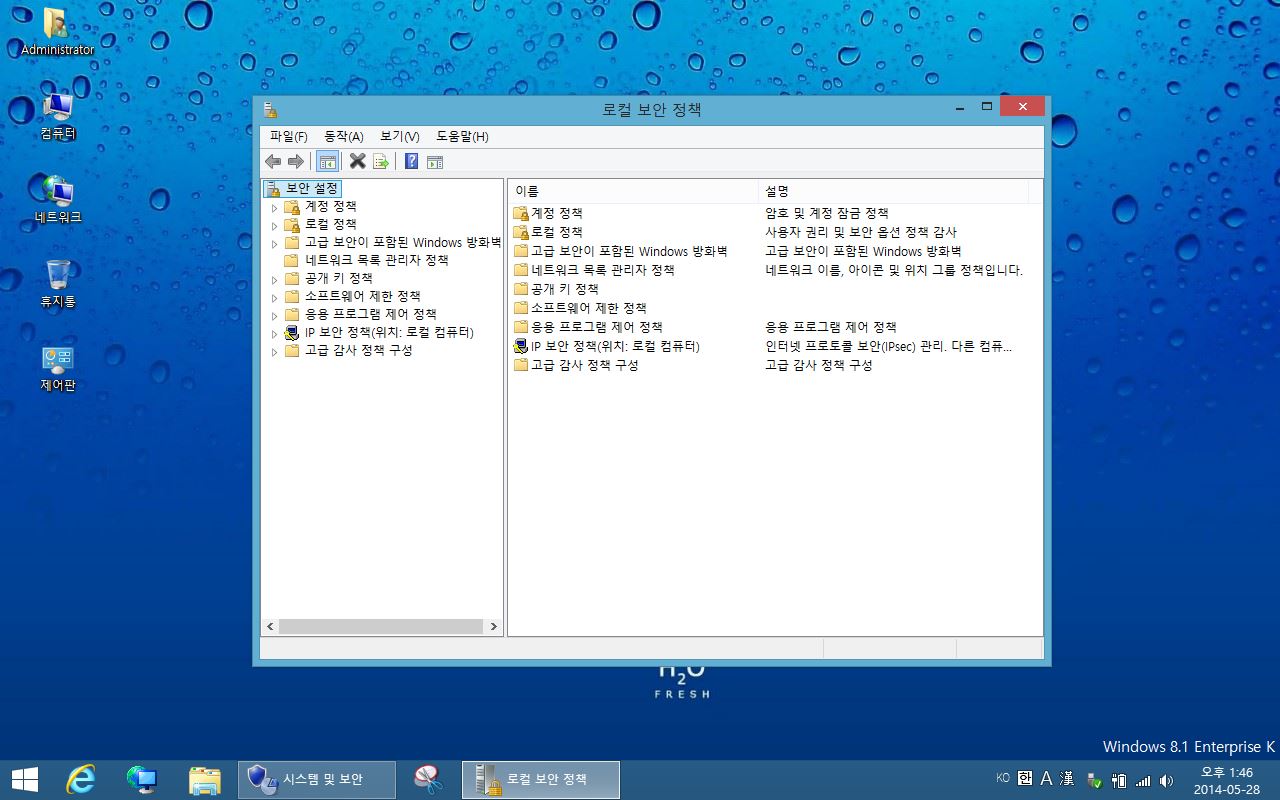This screenshot has width=1280, height=800.
Task: Click the 설명 column header
Action: click(894, 191)
